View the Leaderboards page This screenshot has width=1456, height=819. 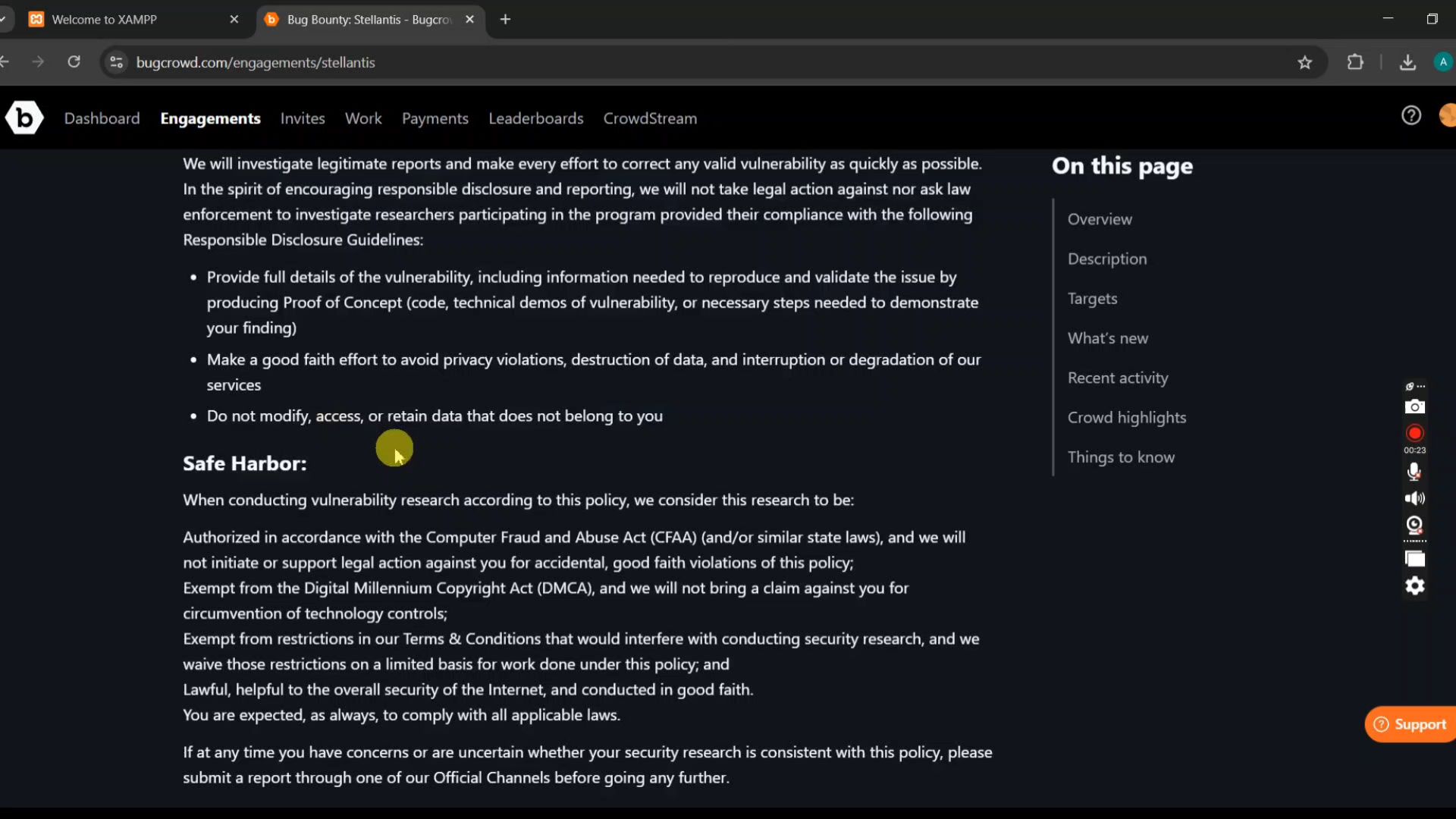536,118
